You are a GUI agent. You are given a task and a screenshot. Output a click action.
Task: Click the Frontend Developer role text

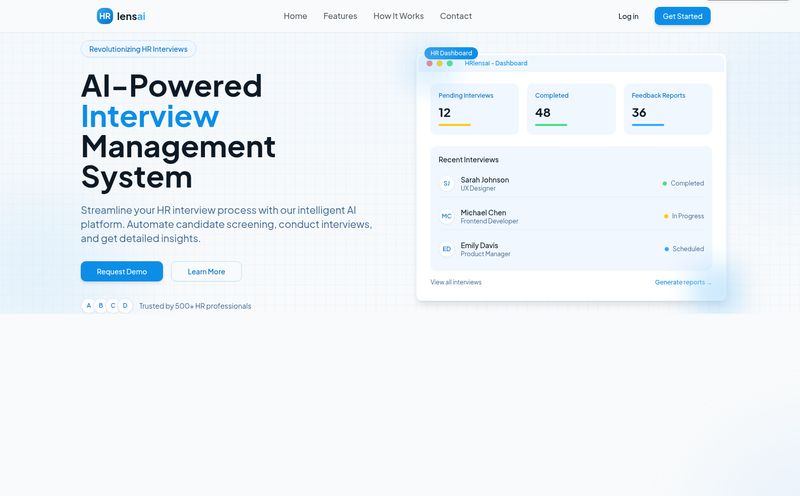[489, 221]
